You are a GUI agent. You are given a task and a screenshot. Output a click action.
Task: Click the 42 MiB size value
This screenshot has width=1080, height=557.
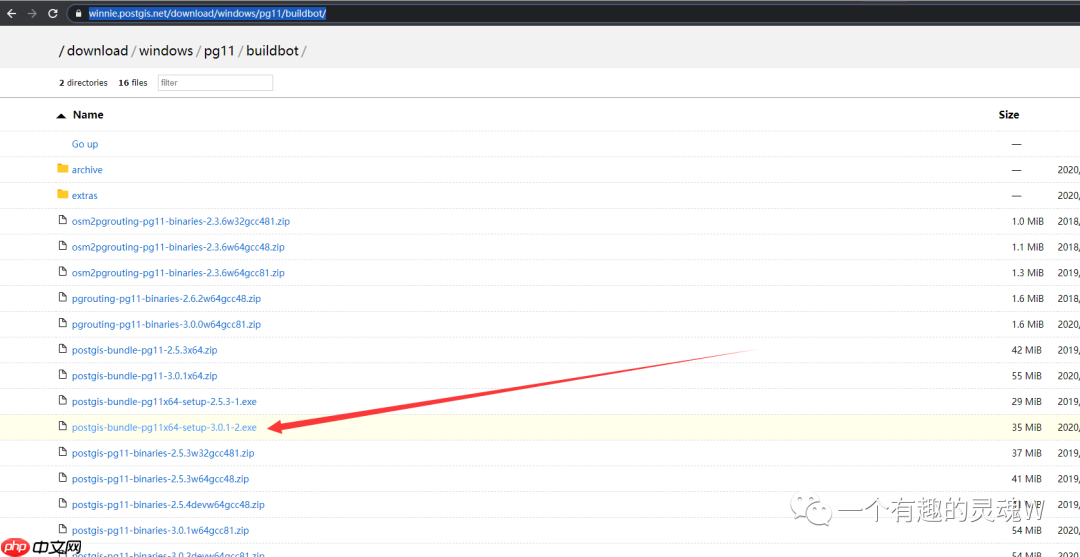coord(1028,350)
